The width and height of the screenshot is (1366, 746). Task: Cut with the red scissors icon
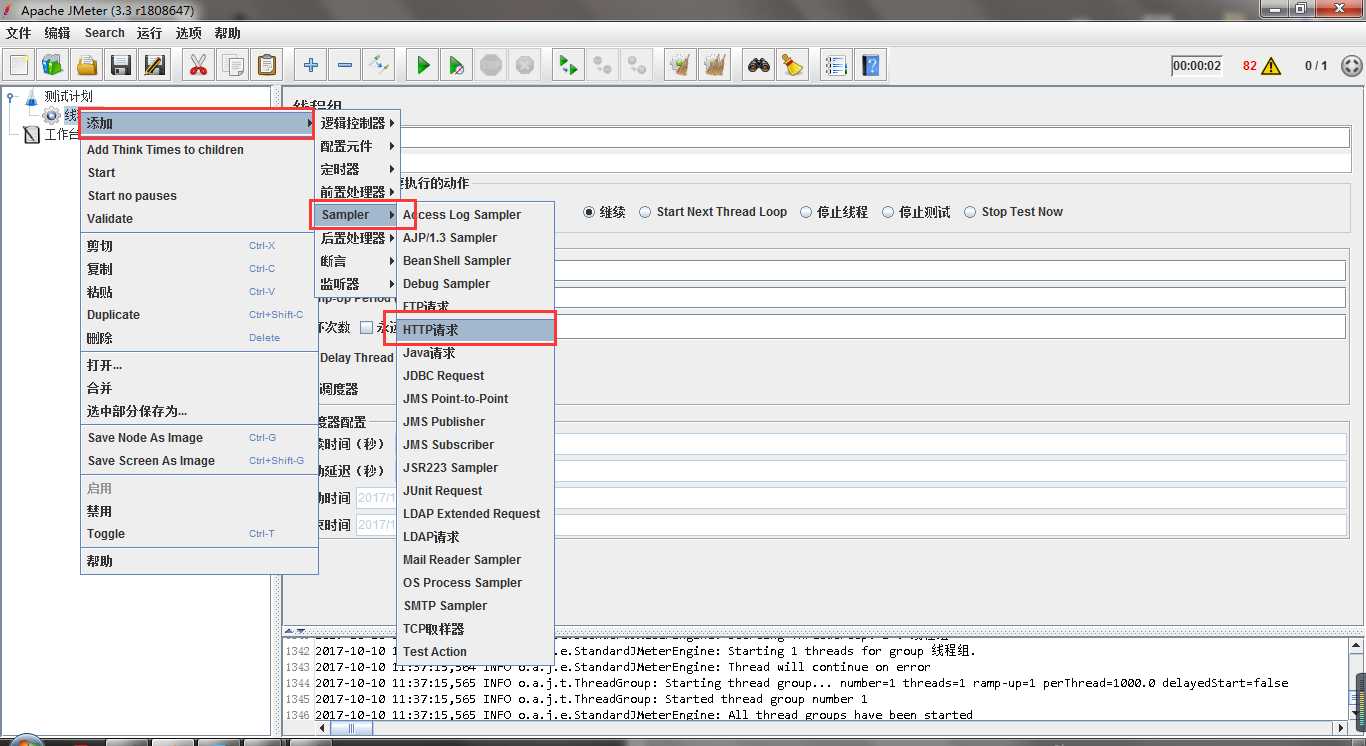(x=198, y=66)
